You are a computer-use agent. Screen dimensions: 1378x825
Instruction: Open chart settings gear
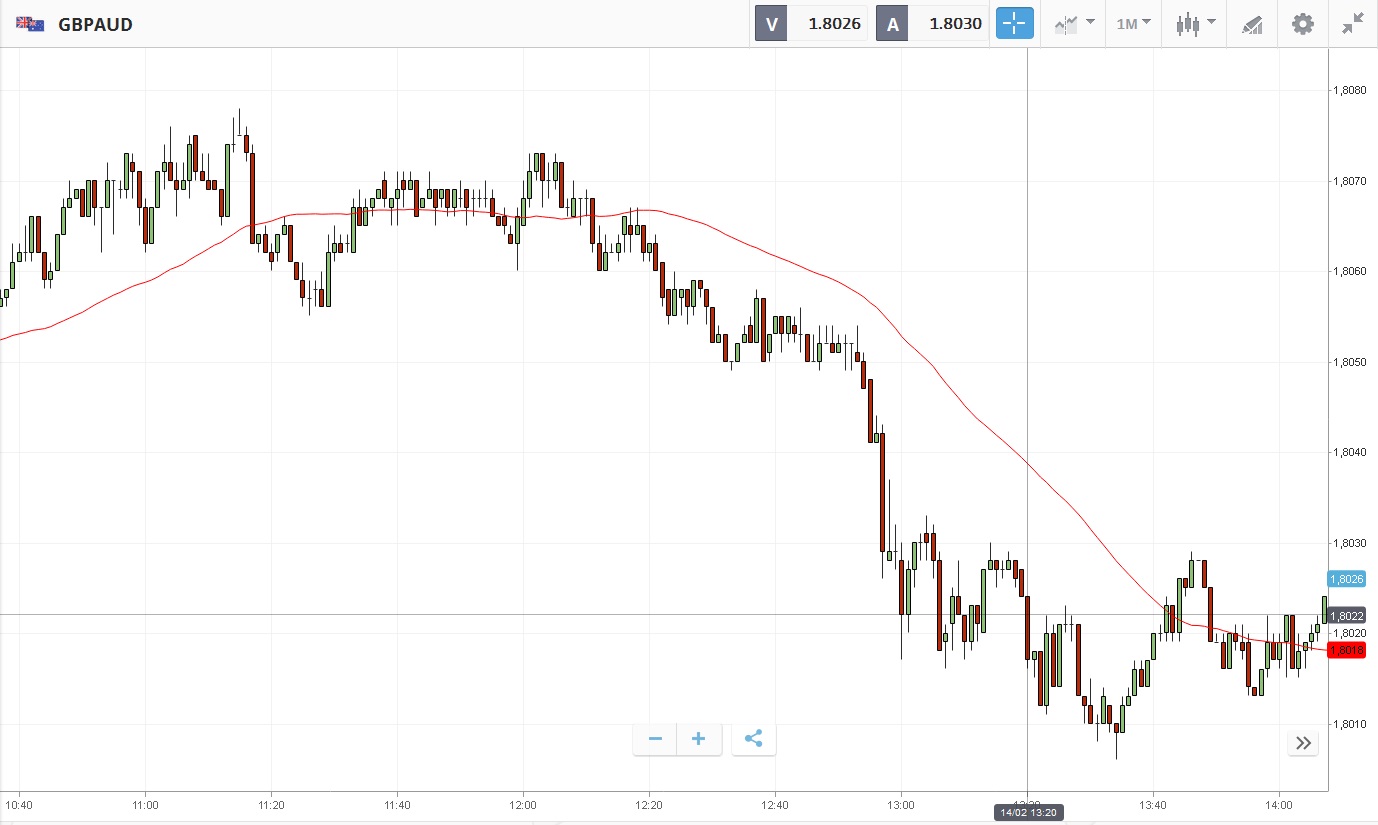pyautogui.click(x=1302, y=24)
